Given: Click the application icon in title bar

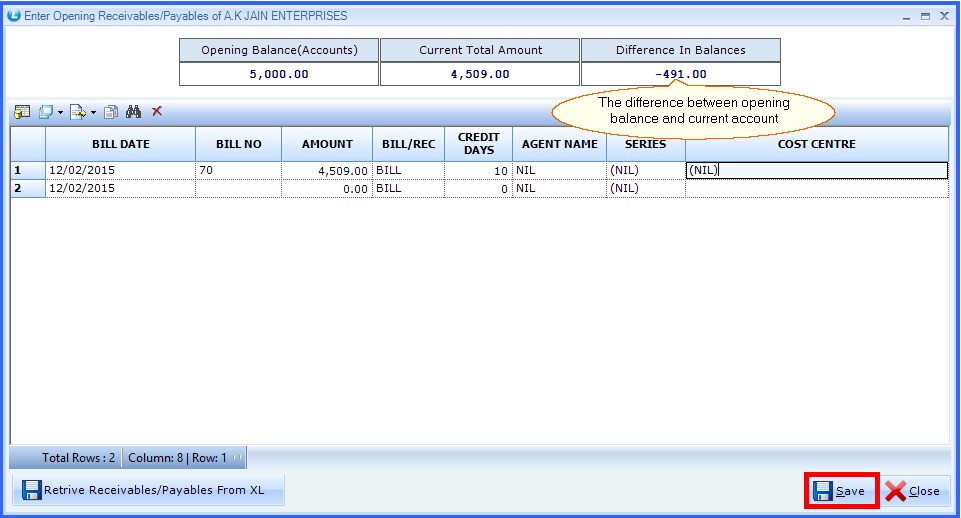Looking at the screenshot, I should (14, 16).
